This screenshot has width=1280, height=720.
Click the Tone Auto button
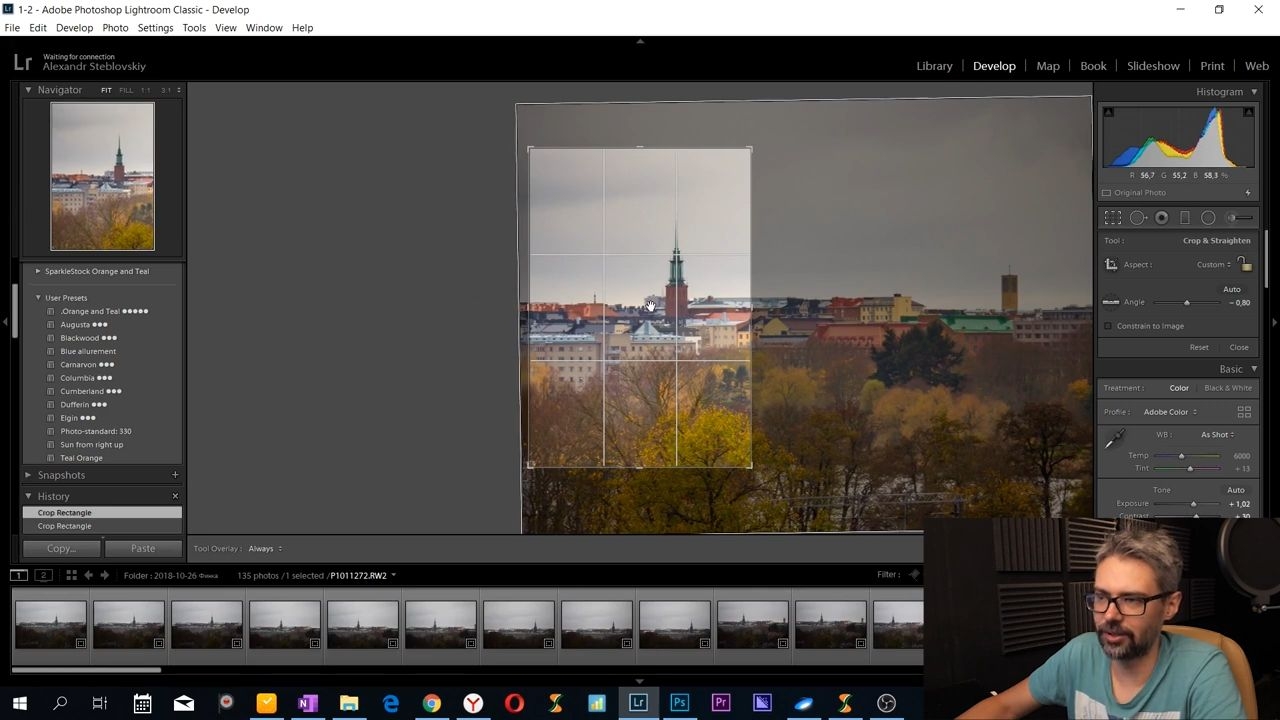pos(1236,490)
